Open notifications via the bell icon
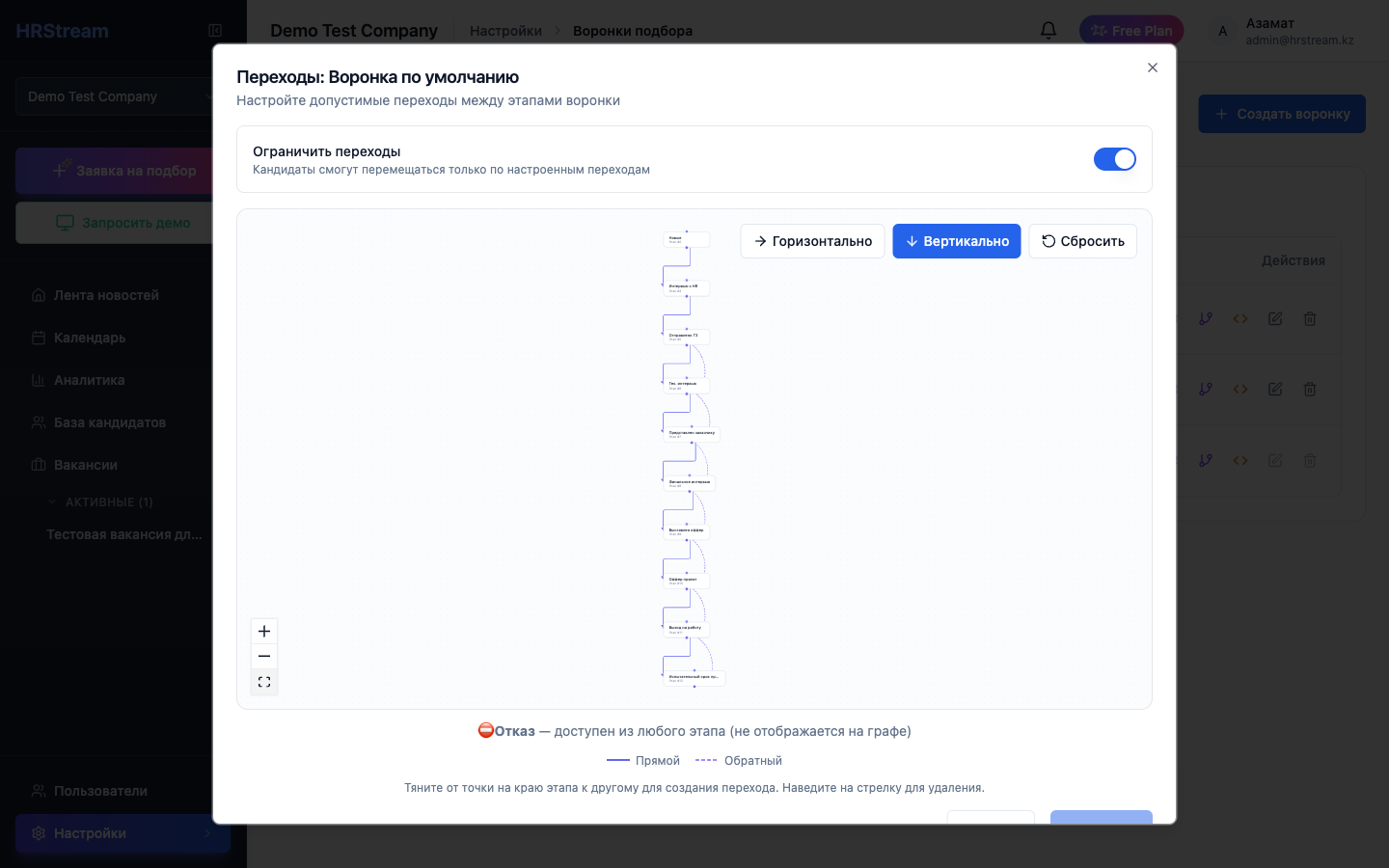Screen dimensions: 1389x868 coord(1048,30)
